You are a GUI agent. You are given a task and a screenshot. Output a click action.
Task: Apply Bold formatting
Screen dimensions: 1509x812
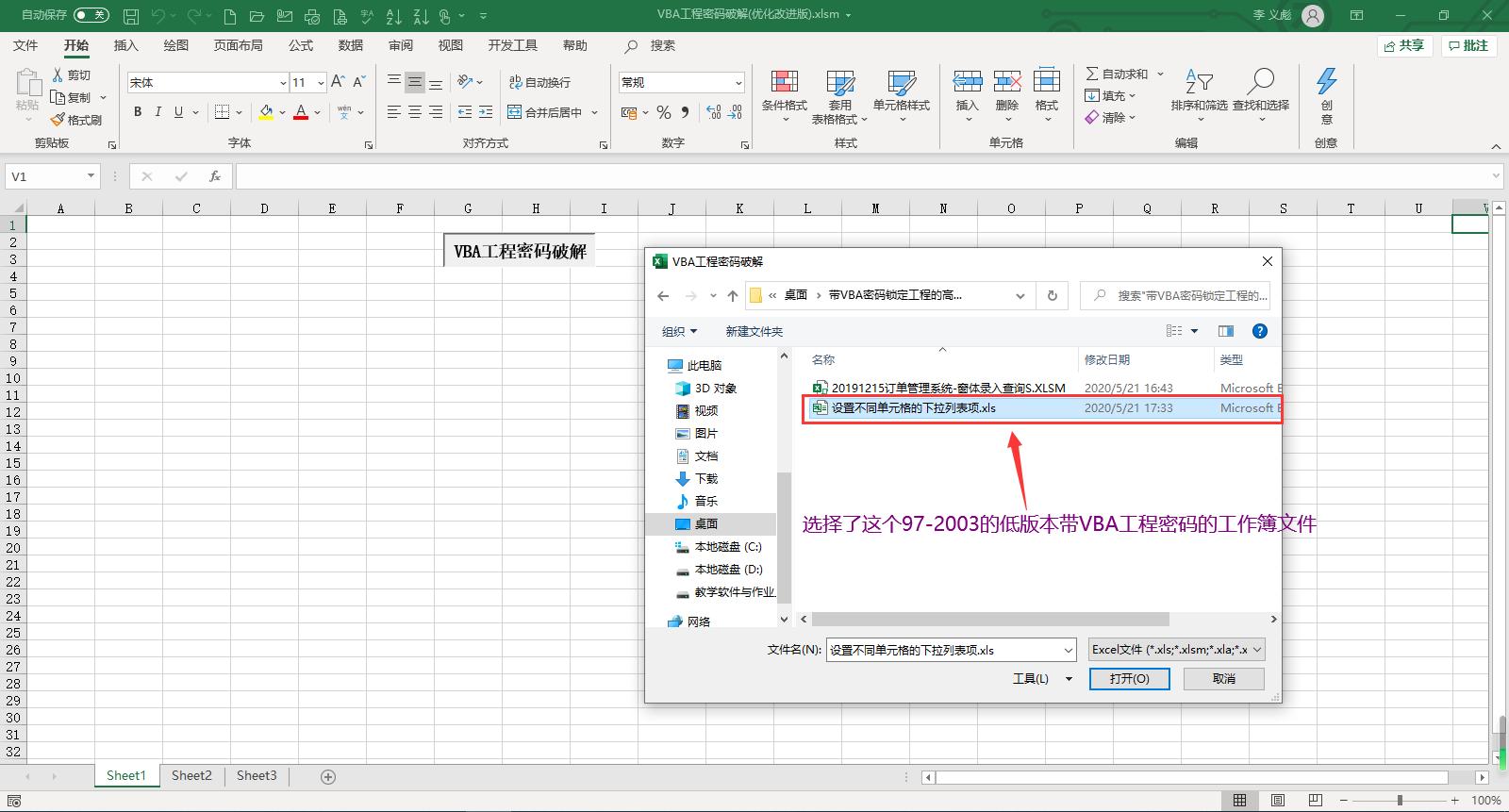(x=138, y=112)
